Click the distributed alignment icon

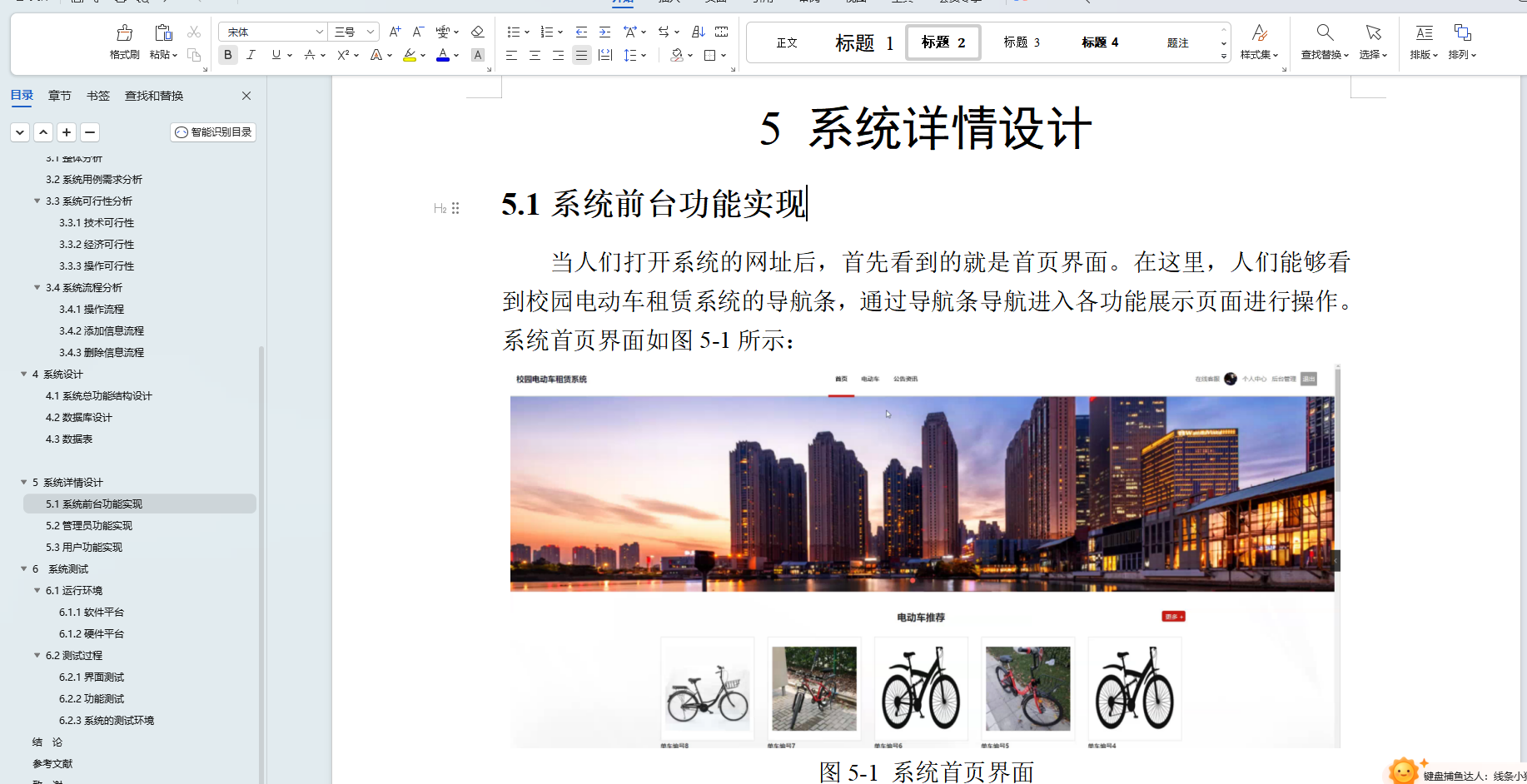pos(605,55)
